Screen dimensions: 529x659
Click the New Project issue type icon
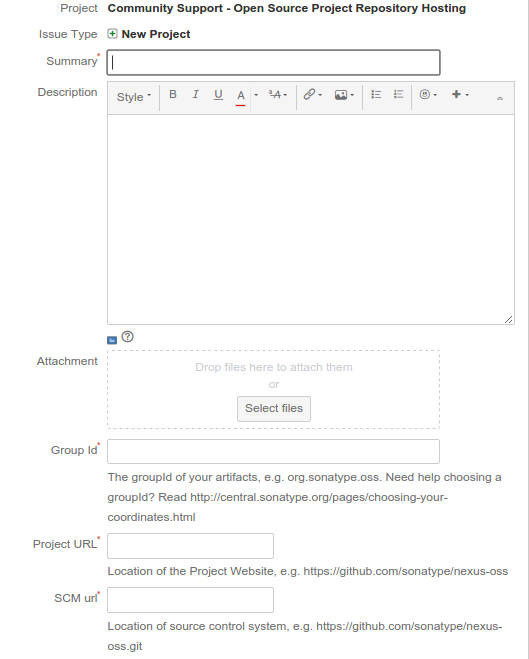(x=112, y=34)
